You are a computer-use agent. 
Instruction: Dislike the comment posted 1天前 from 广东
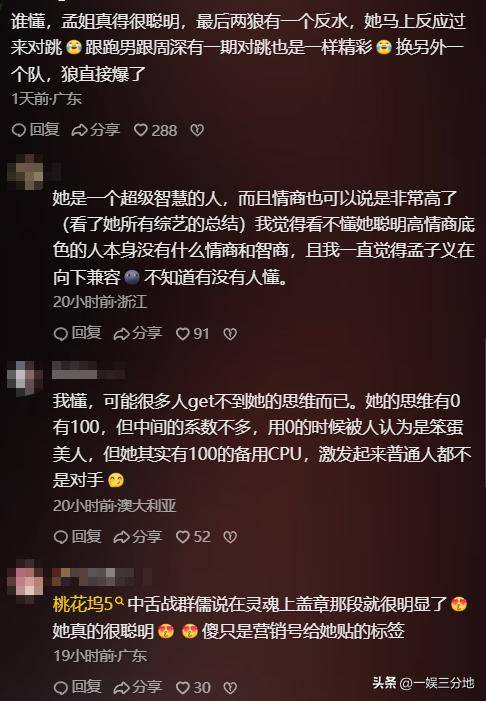tap(197, 130)
